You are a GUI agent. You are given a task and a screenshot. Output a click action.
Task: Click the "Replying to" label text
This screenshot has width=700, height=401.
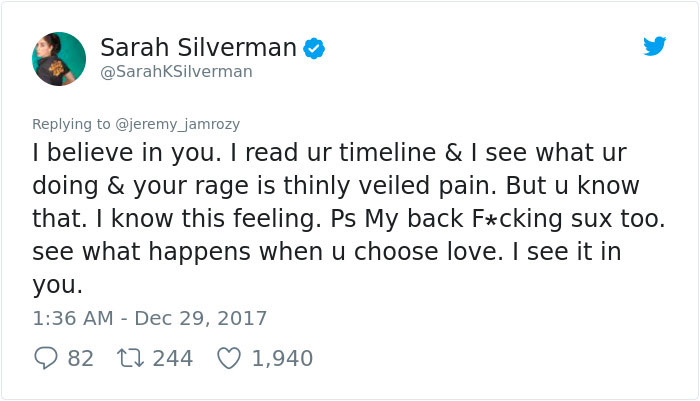point(71,124)
